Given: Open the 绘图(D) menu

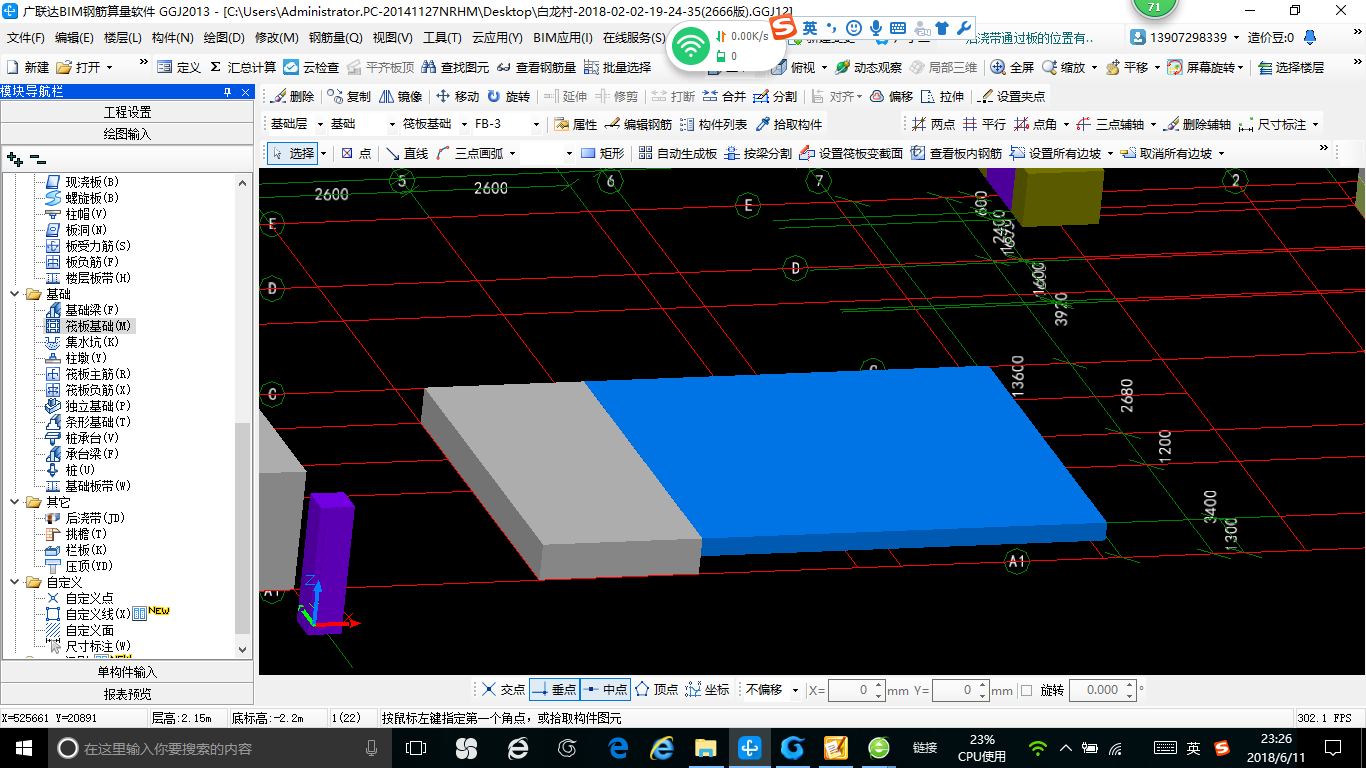Looking at the screenshot, I should [224, 38].
